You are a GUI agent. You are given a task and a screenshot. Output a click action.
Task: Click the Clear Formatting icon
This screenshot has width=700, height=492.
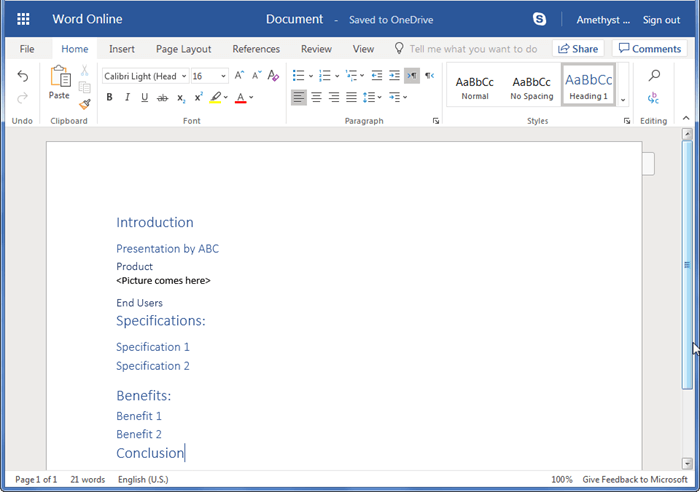[273, 76]
